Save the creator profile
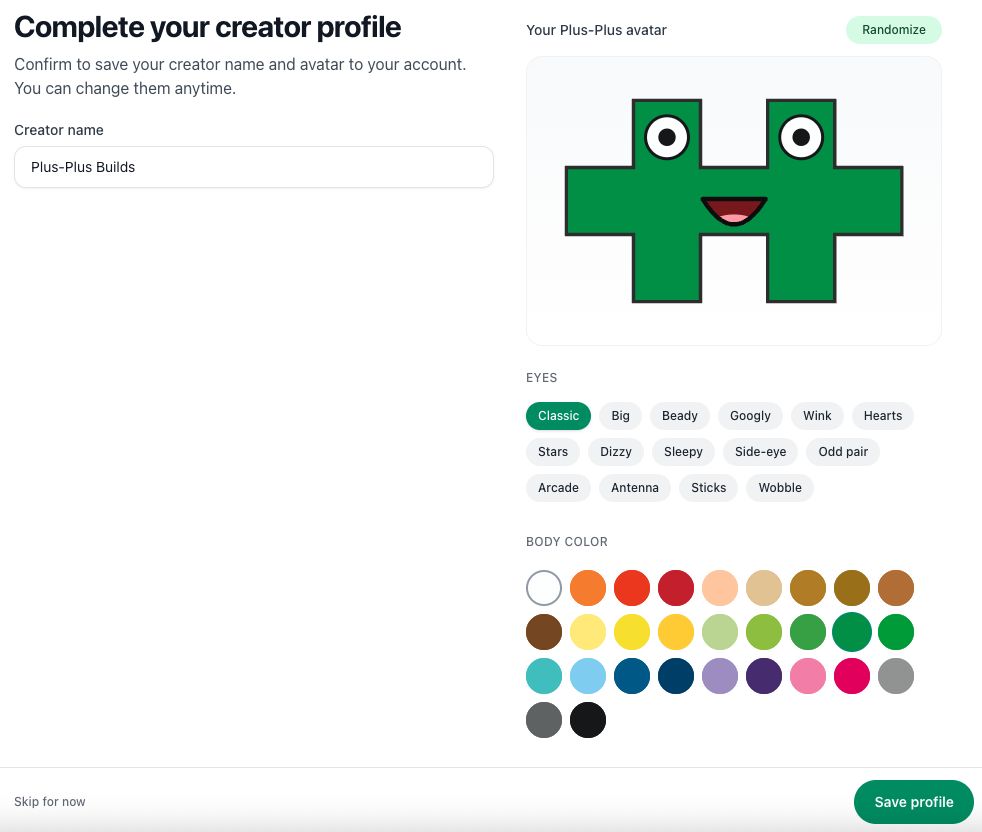This screenshot has width=982, height=832. click(913, 802)
